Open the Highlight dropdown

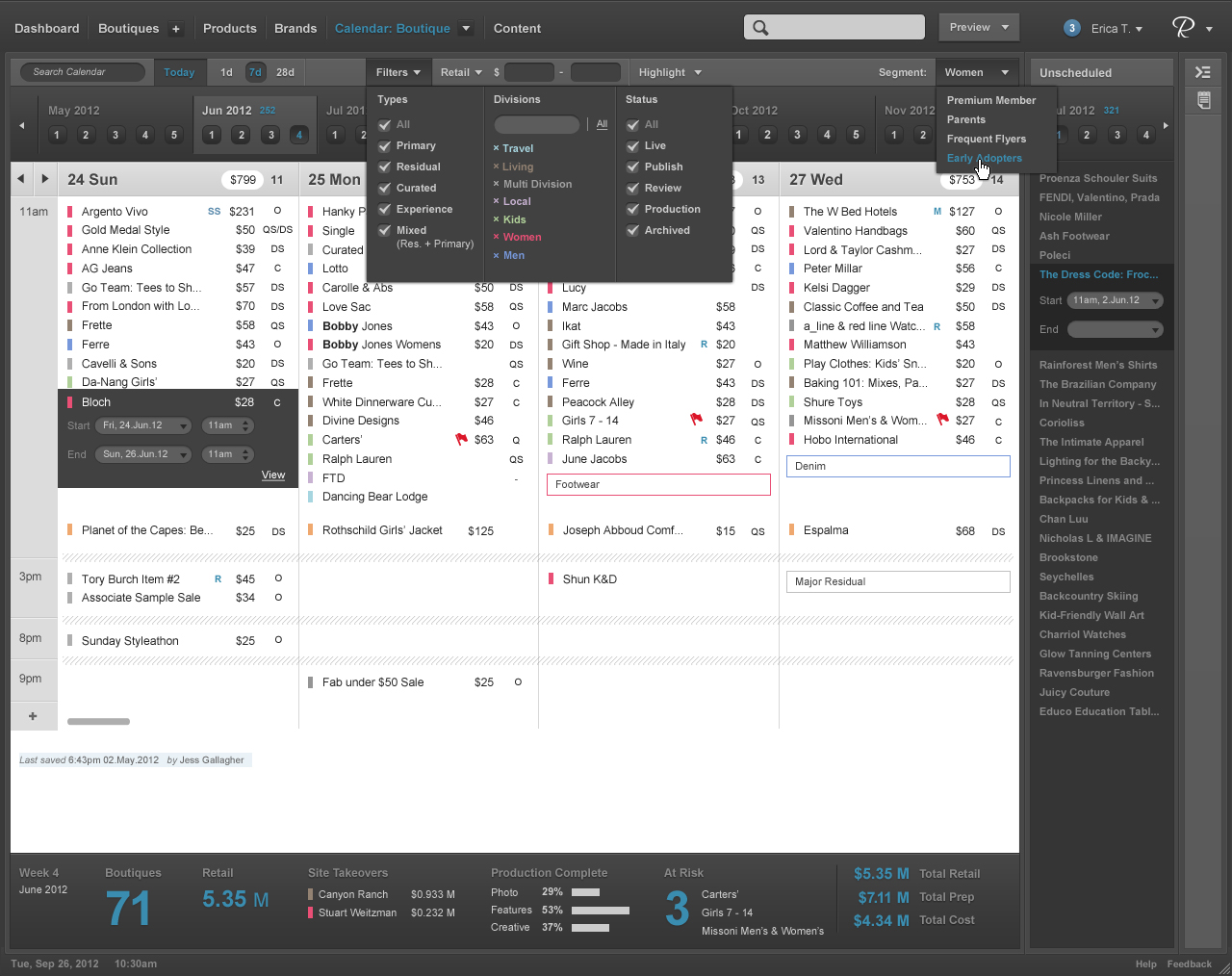click(670, 72)
